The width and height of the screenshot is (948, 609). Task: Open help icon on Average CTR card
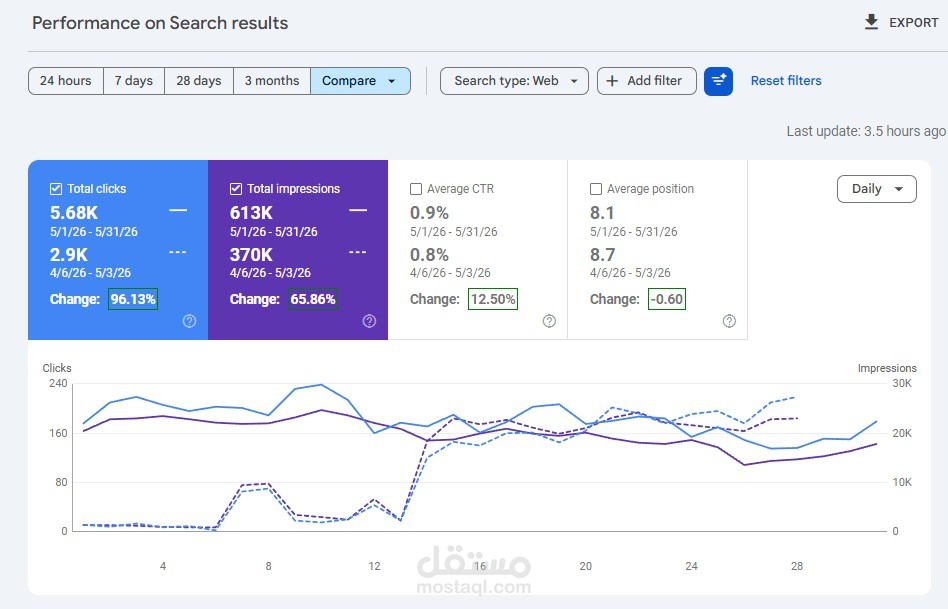pos(549,321)
